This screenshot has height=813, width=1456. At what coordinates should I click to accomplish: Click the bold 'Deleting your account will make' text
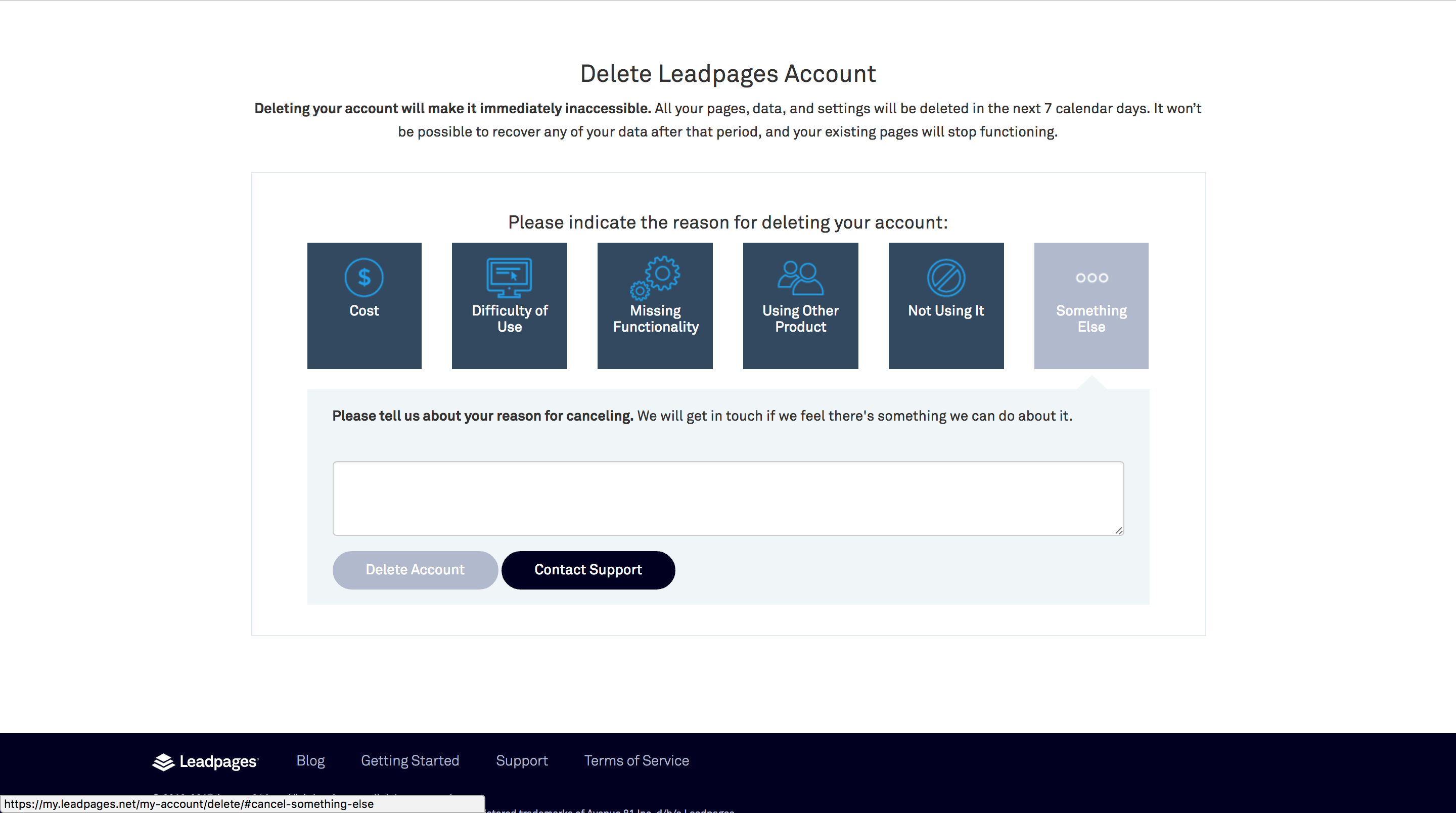452,108
